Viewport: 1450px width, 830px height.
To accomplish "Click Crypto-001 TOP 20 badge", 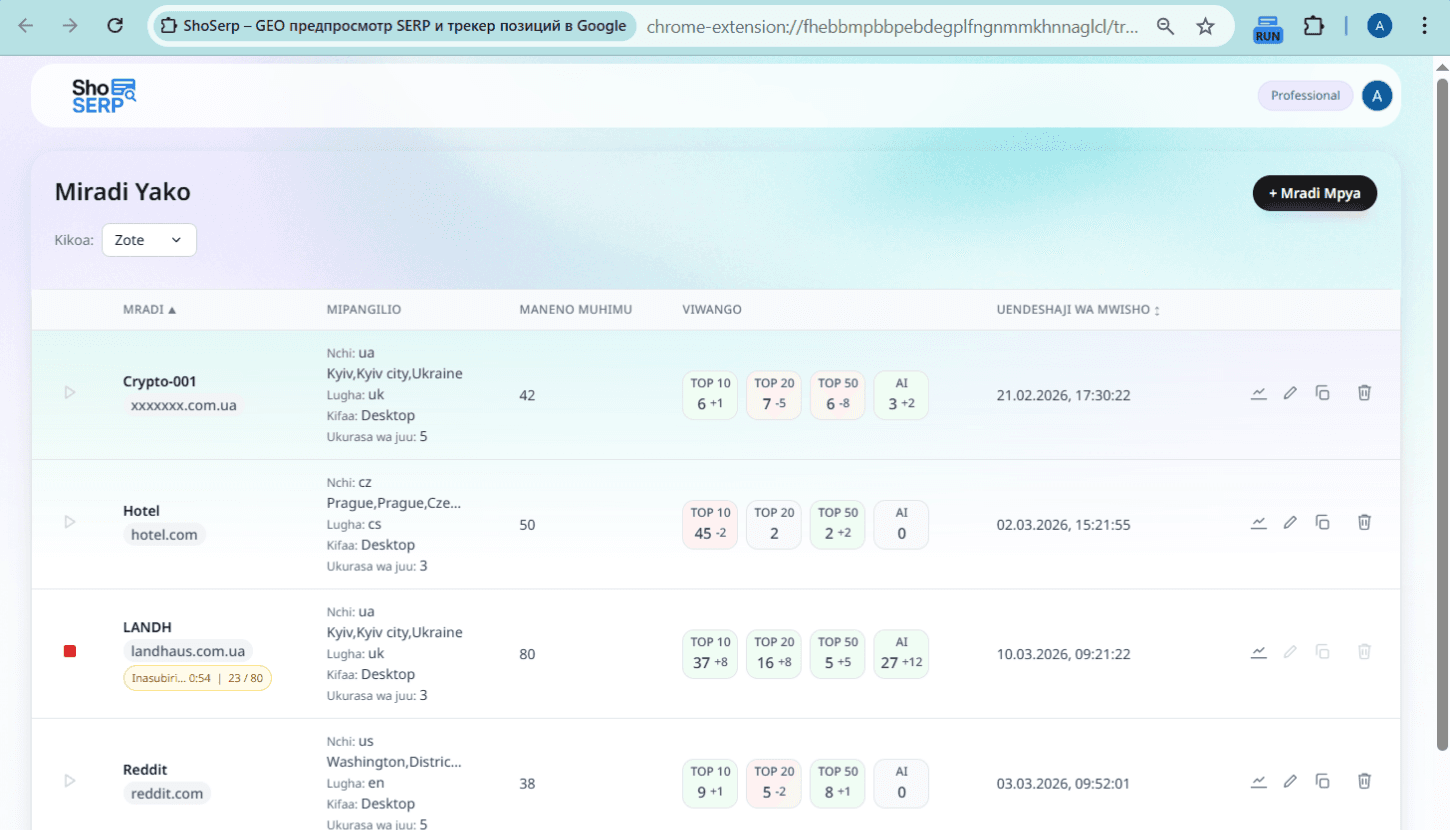I will [774, 395].
